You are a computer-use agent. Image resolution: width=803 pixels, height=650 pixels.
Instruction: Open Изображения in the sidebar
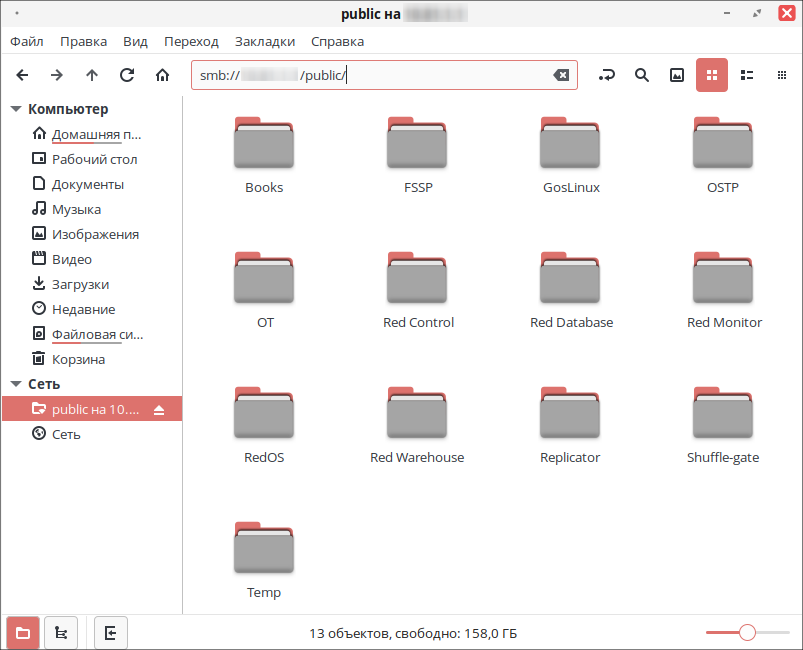click(x=92, y=234)
